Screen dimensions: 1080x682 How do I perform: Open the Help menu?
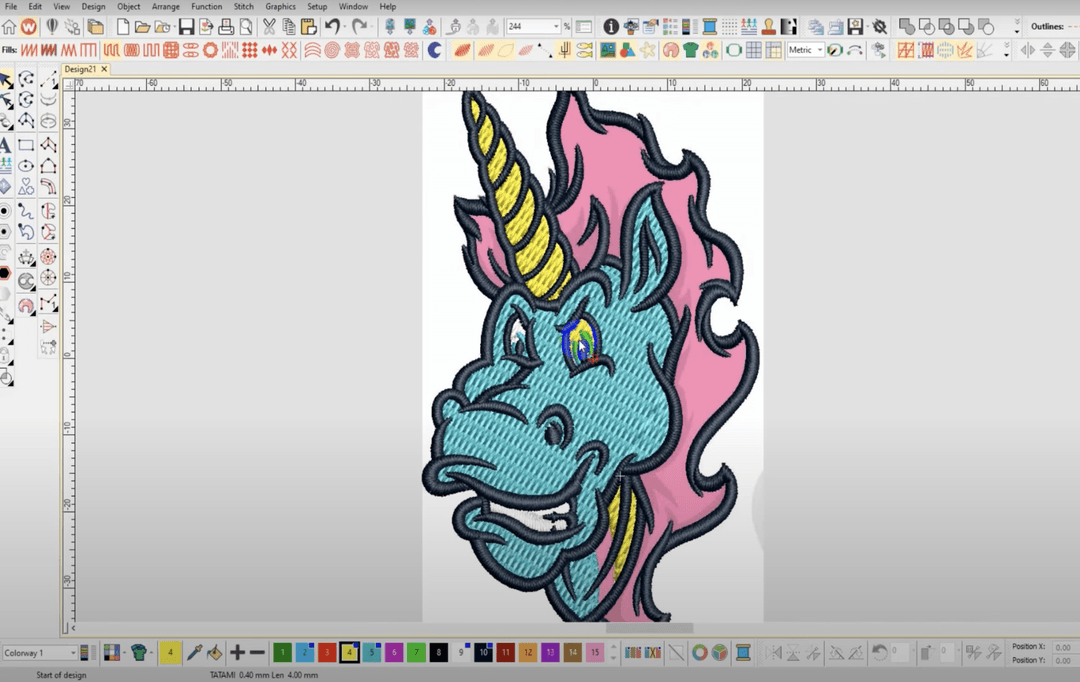388,6
